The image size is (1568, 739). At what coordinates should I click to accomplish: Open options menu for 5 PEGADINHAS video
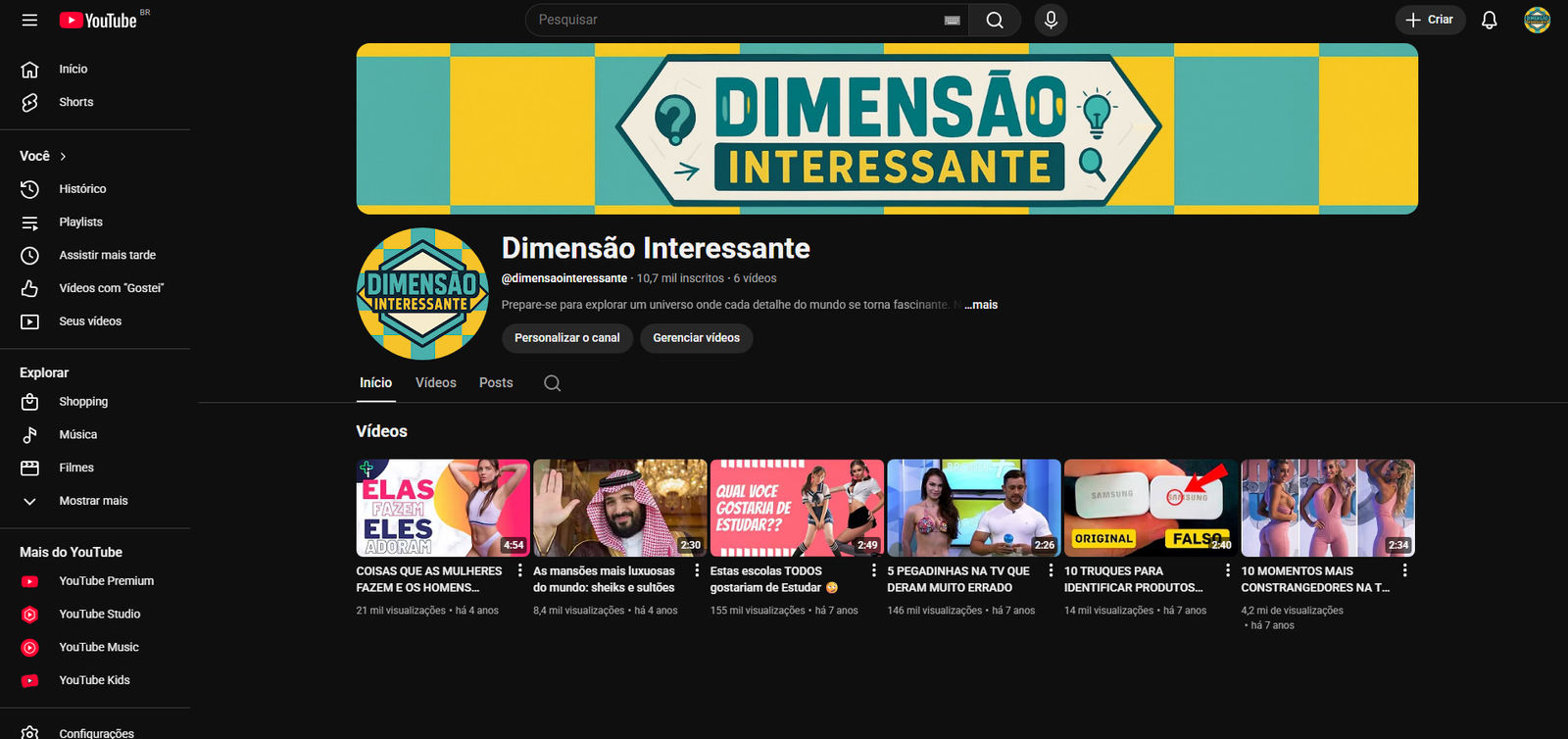(1051, 570)
